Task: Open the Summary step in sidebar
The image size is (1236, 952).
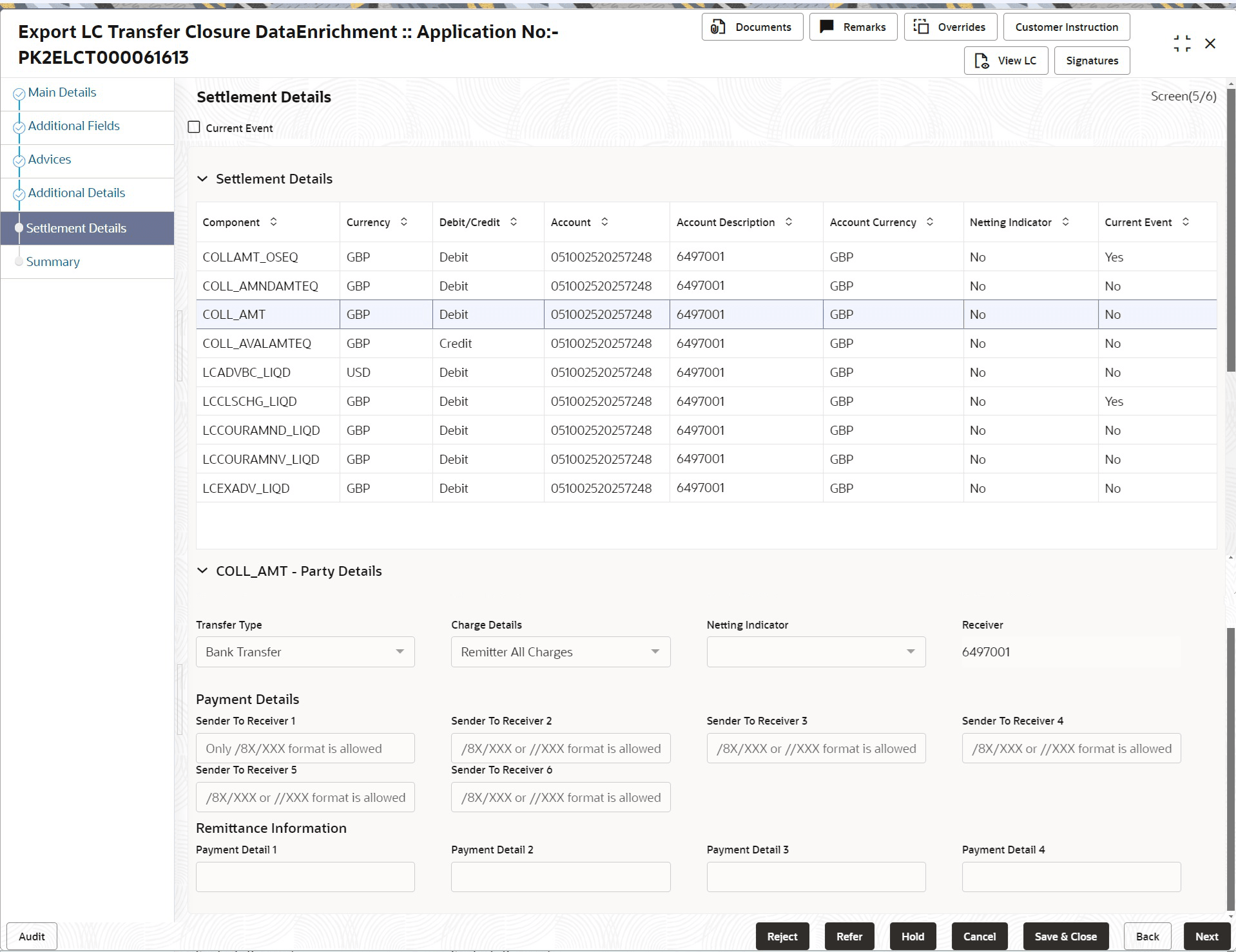Action: coord(53,262)
